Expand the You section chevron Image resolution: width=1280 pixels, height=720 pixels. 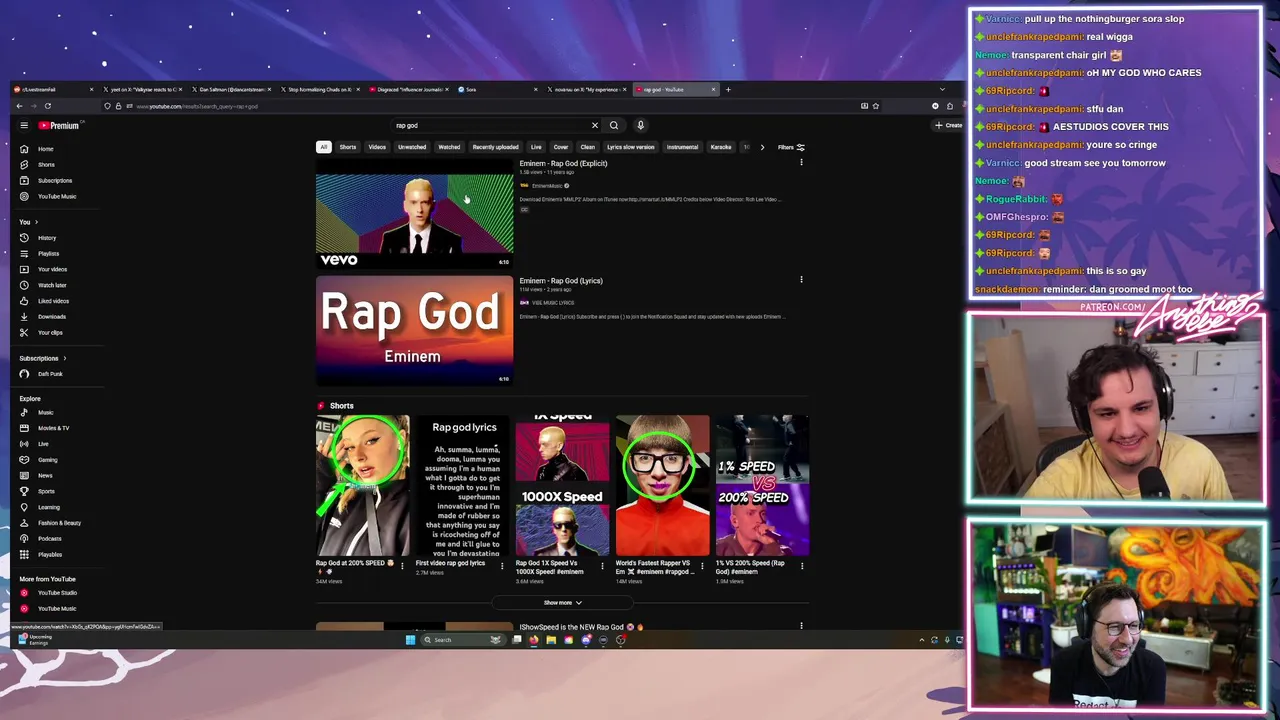[x=36, y=222]
